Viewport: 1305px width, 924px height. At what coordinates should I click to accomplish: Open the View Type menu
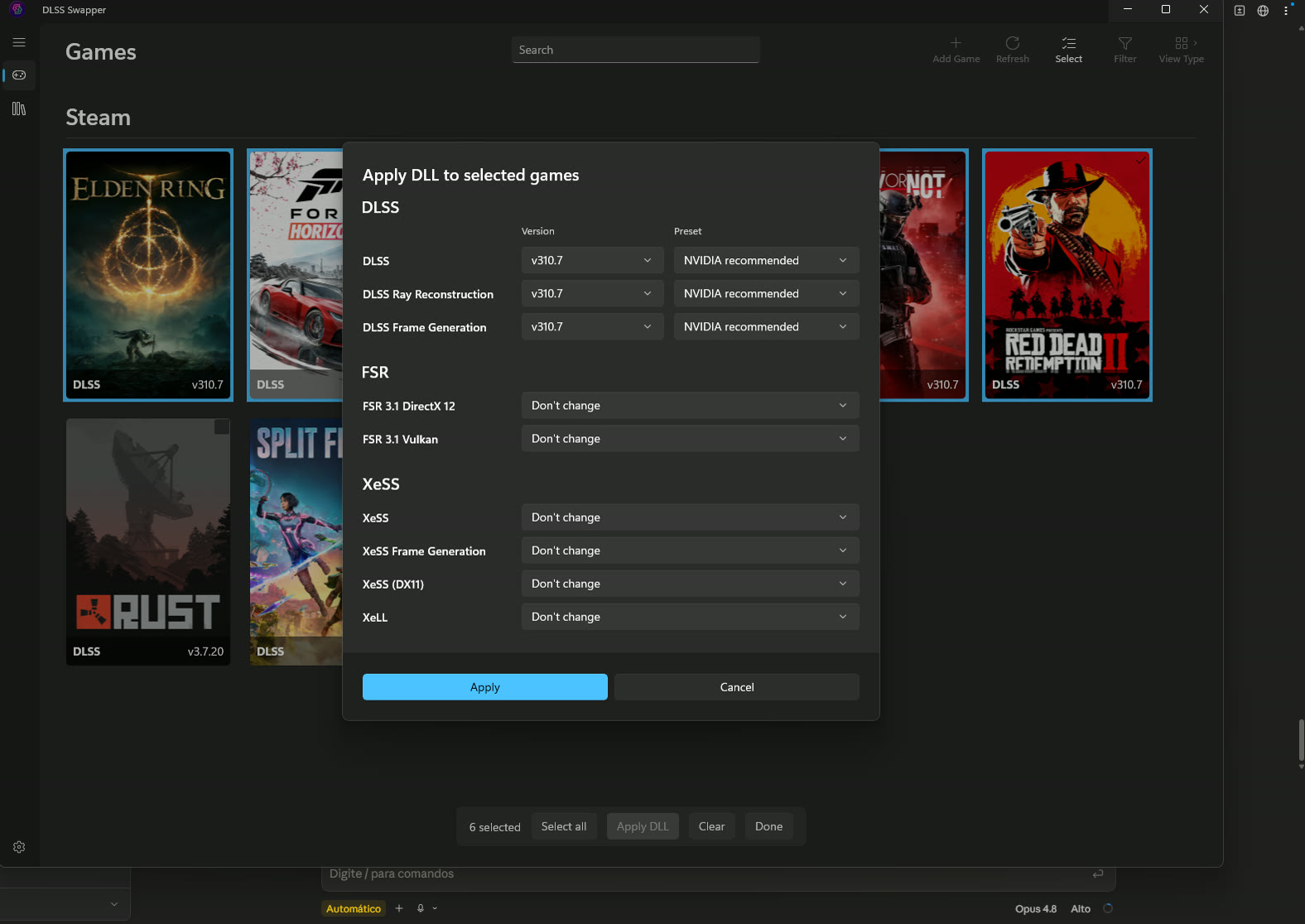click(x=1181, y=50)
